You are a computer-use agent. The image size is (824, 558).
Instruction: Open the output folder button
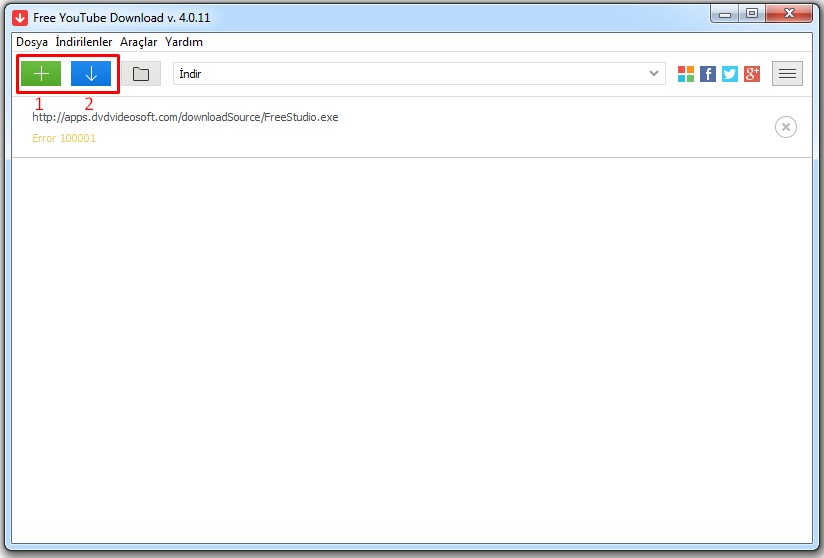pyautogui.click(x=141, y=74)
